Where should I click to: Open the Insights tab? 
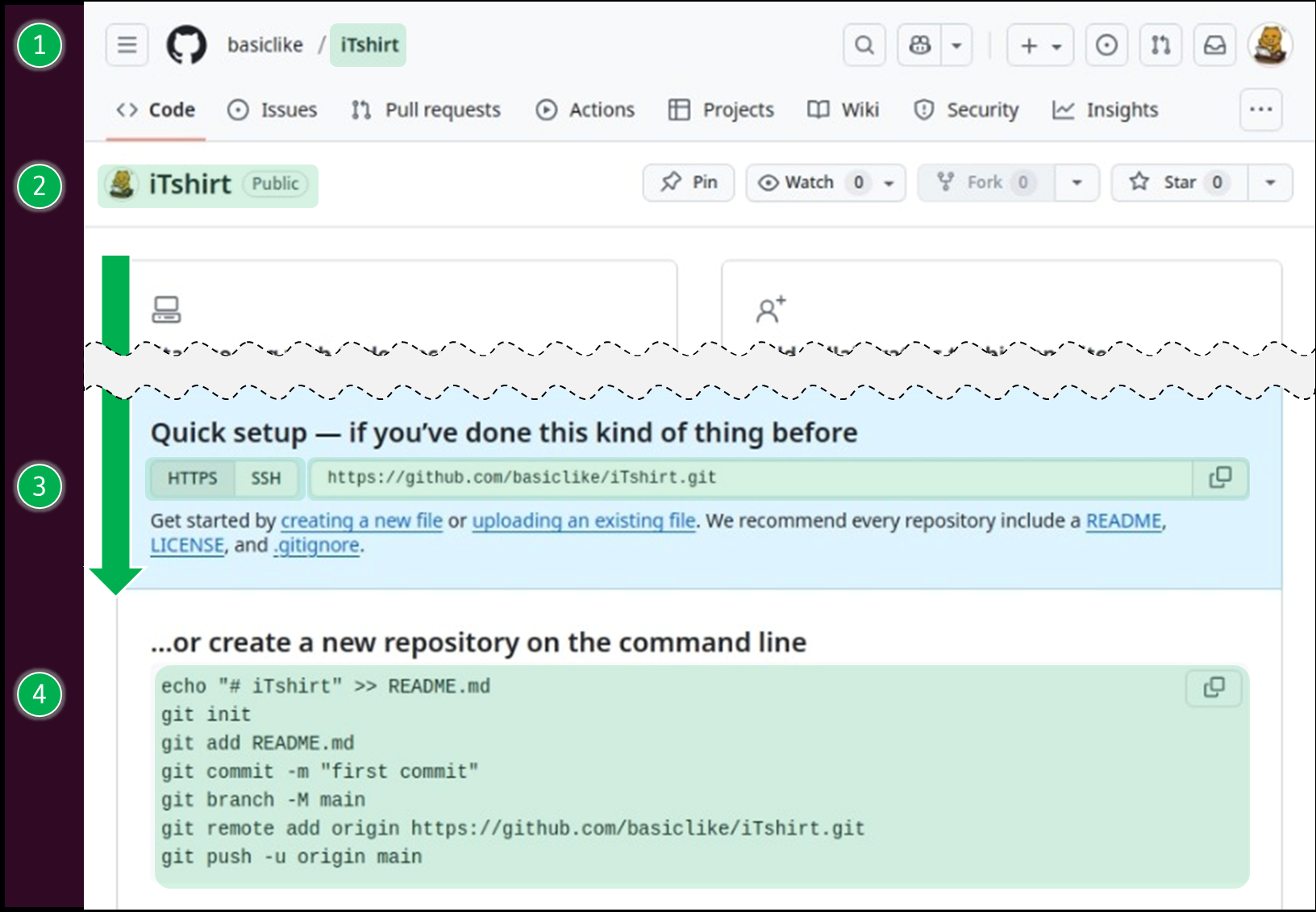coord(1106,110)
